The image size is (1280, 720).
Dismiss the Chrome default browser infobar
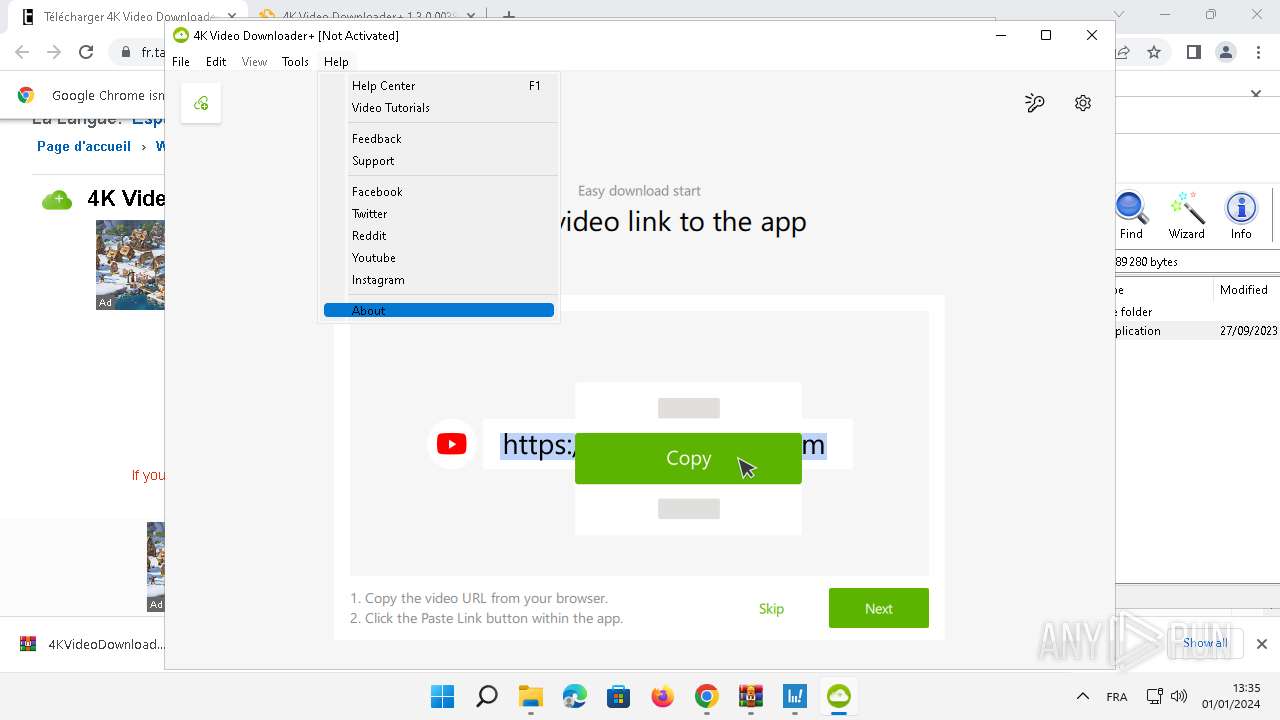pyautogui.click(x=1256, y=94)
